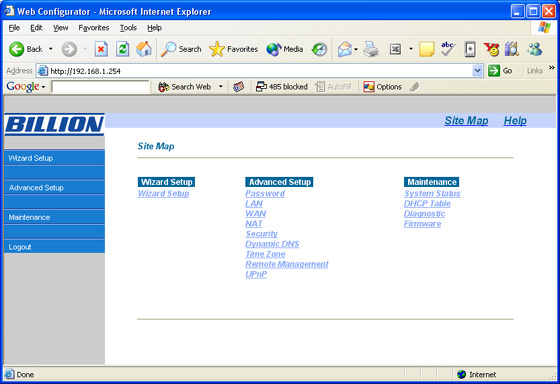Open the History clock icon

click(x=319, y=49)
